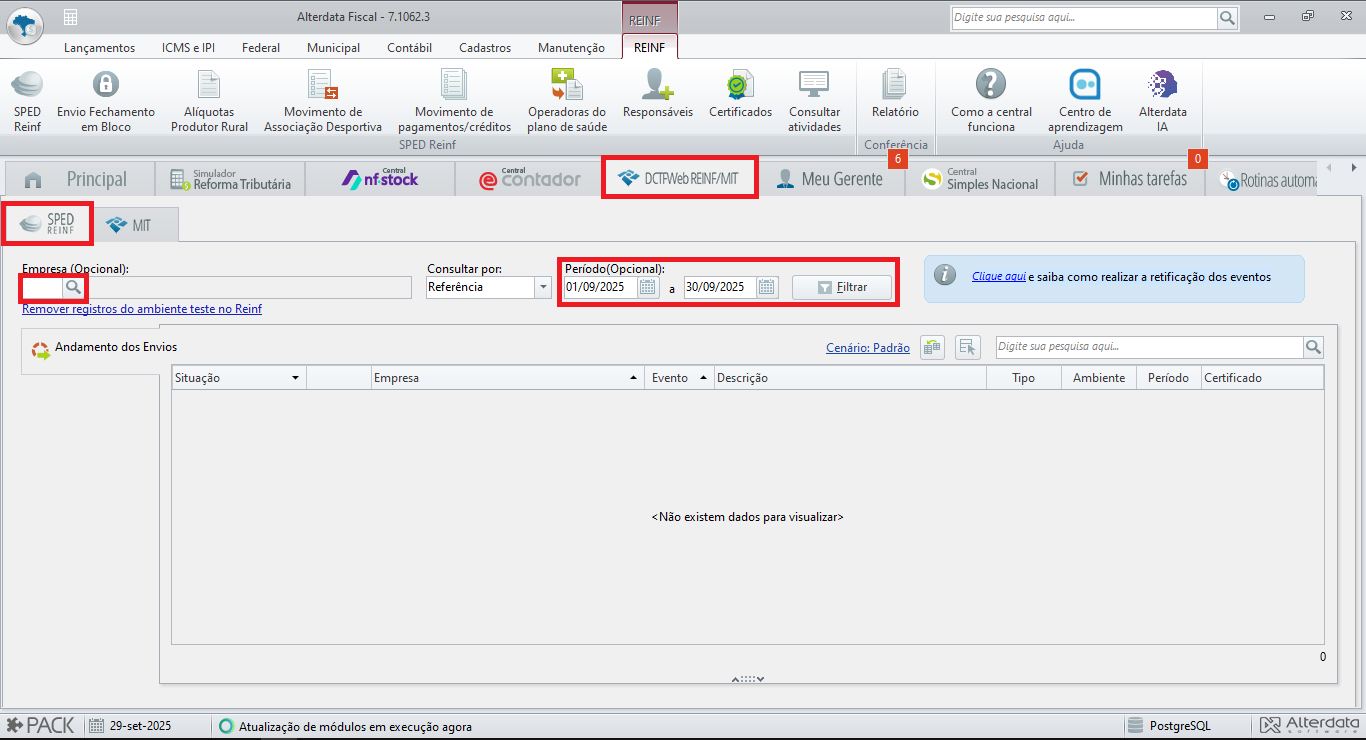Image resolution: width=1366 pixels, height=740 pixels.
Task: Open the ICMS e IPI ribbon tab
Action: (188, 47)
